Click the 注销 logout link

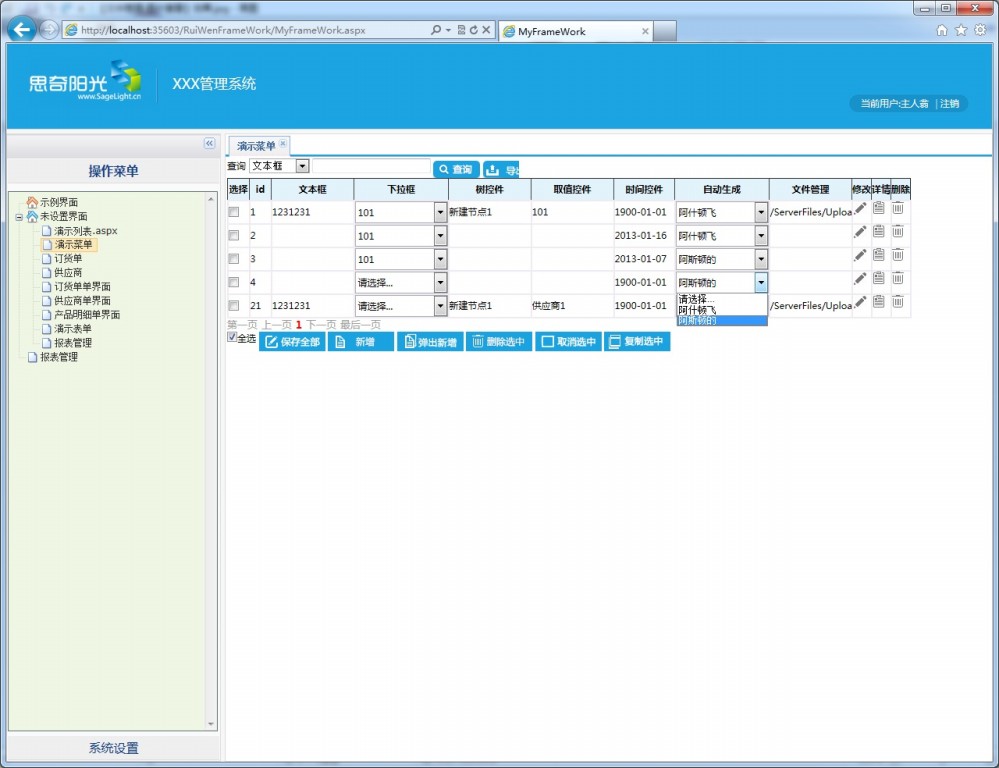(x=949, y=104)
